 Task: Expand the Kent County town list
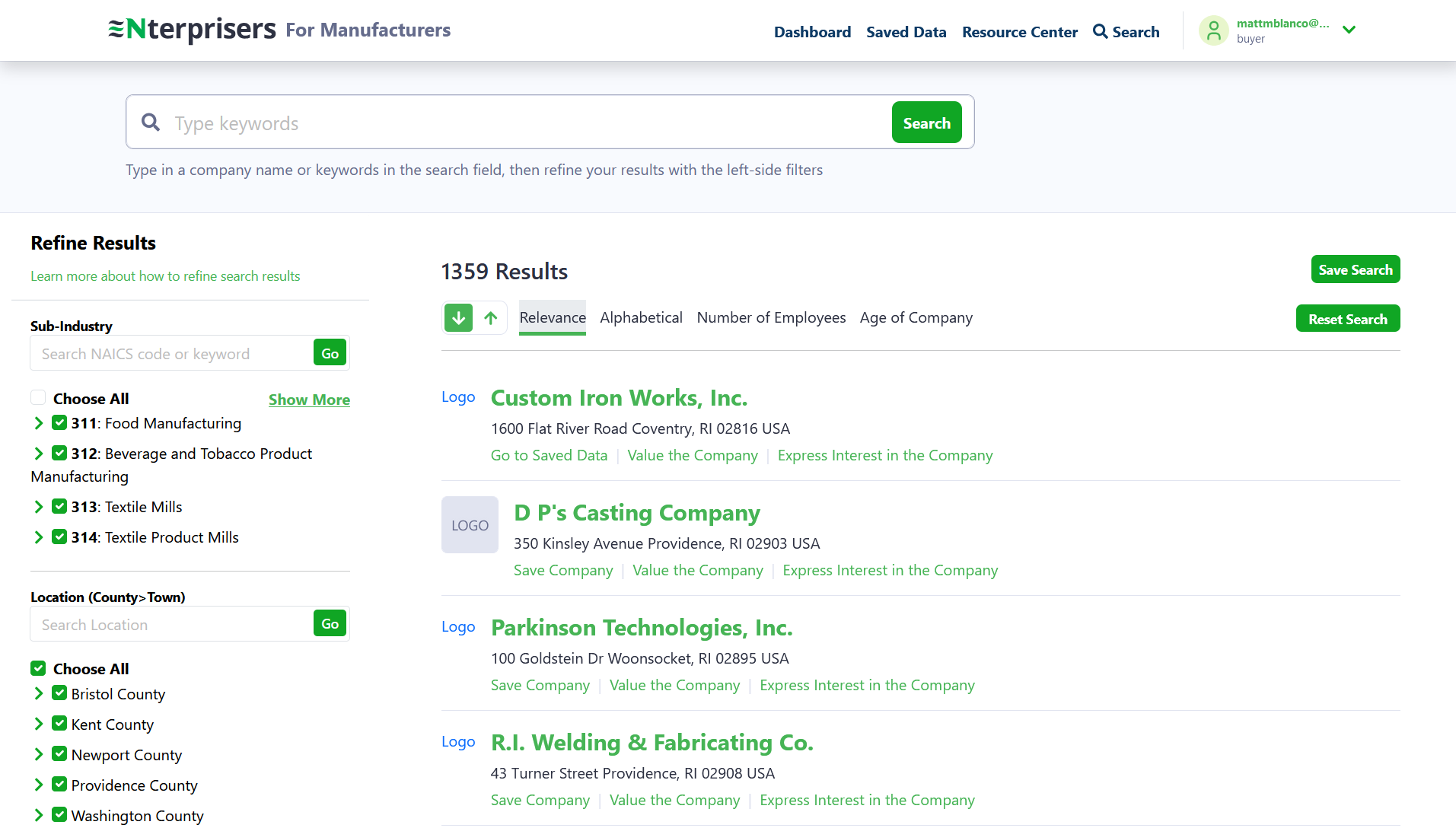(39, 724)
